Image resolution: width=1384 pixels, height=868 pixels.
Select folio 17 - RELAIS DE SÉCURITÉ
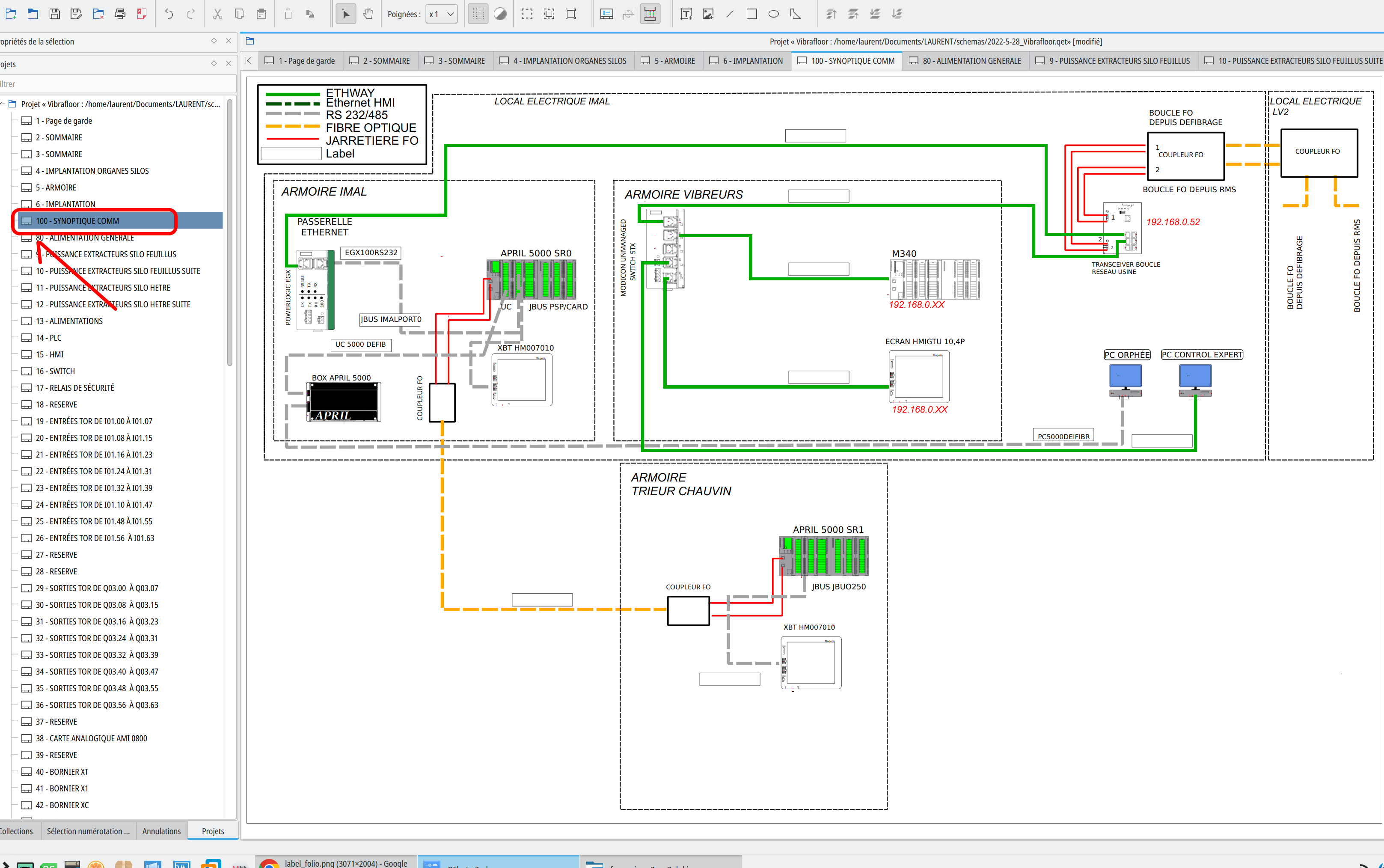pyautogui.click(x=74, y=388)
